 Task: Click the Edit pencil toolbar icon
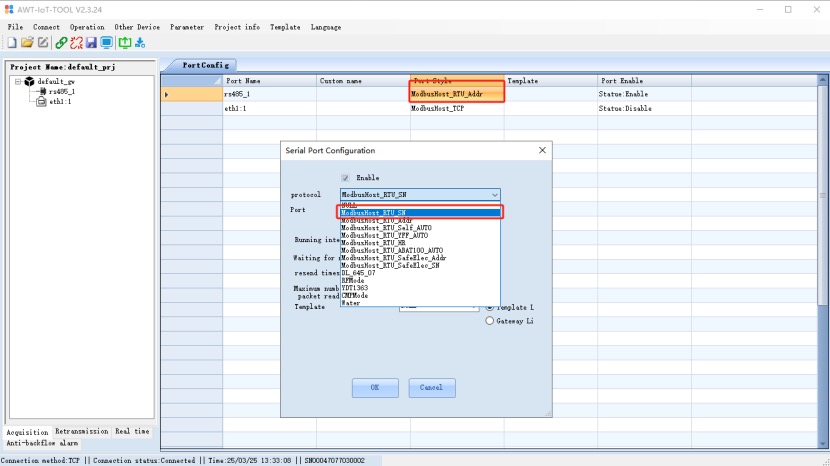43,43
